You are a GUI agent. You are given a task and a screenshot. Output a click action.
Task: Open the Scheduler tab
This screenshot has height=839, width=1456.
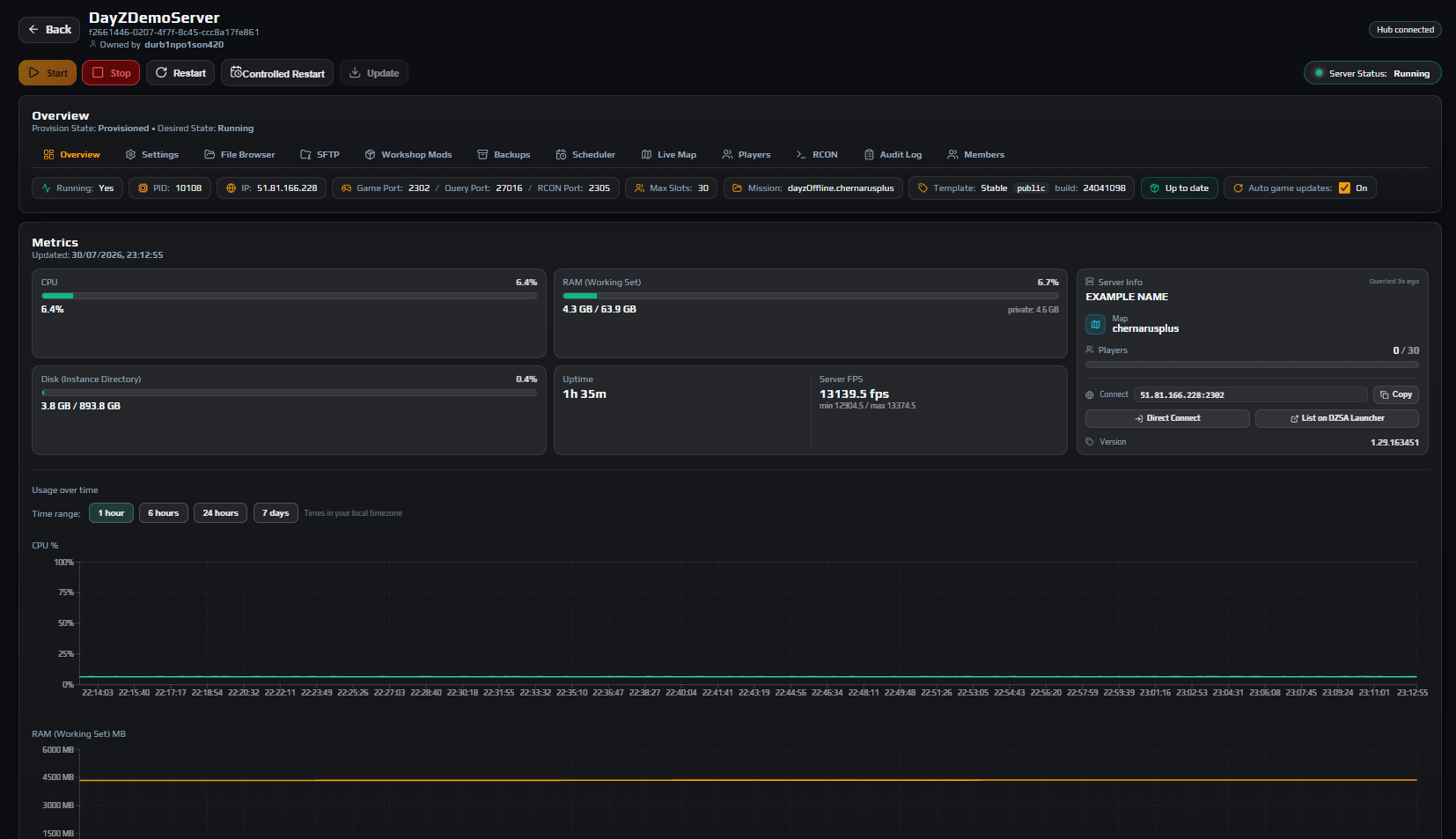pyautogui.click(x=585, y=154)
